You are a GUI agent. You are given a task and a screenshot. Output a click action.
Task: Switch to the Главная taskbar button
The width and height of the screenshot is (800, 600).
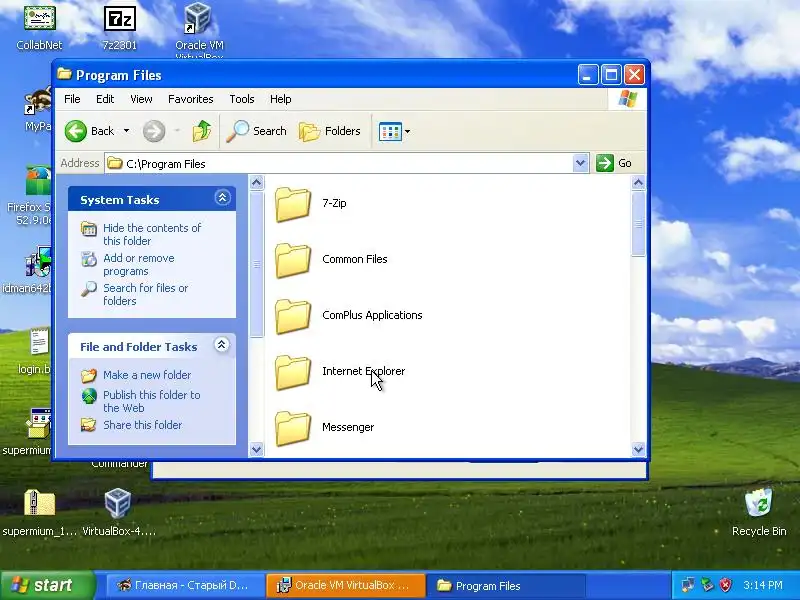click(185, 585)
